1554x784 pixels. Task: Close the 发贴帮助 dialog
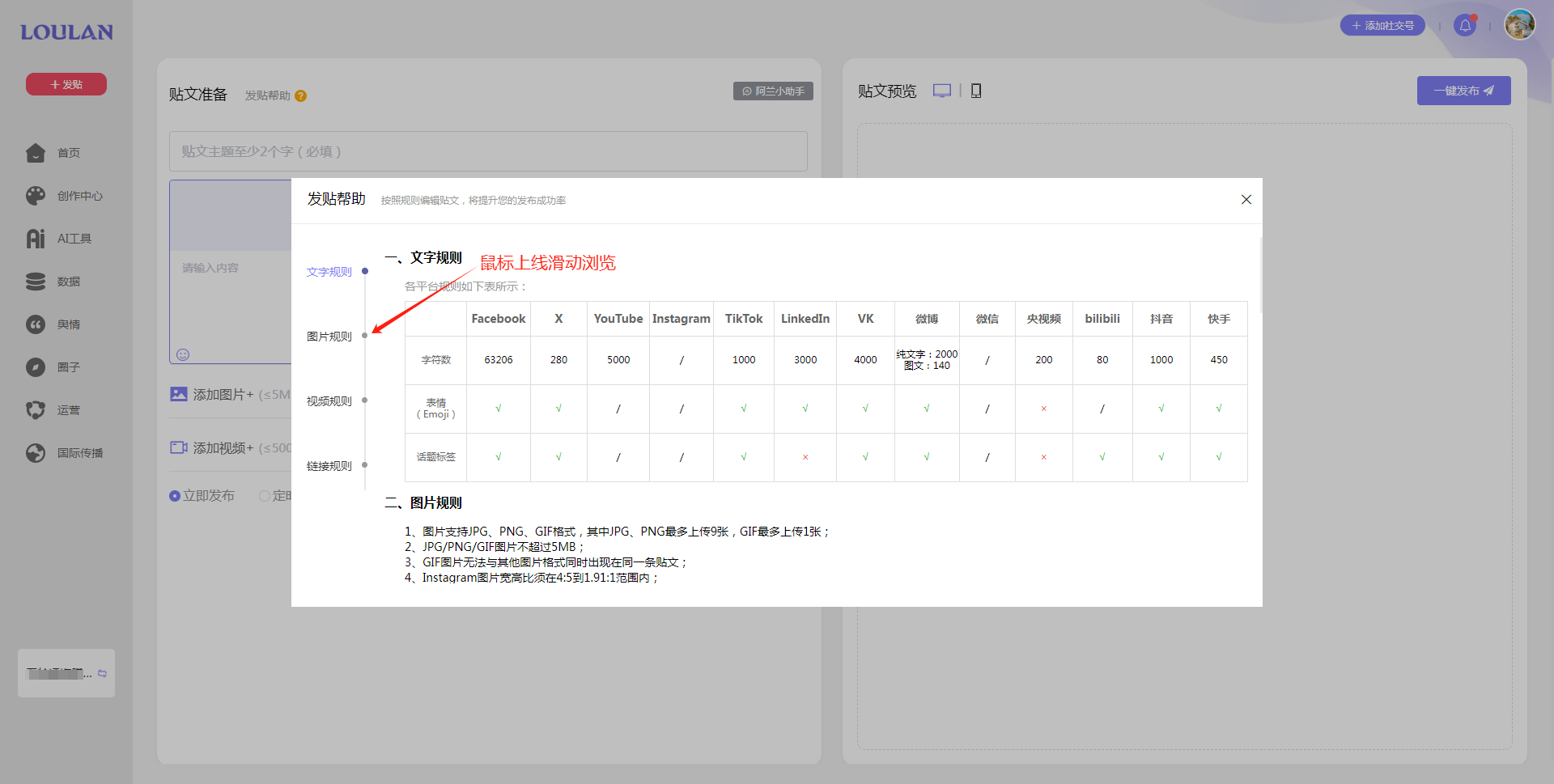pos(1246,200)
